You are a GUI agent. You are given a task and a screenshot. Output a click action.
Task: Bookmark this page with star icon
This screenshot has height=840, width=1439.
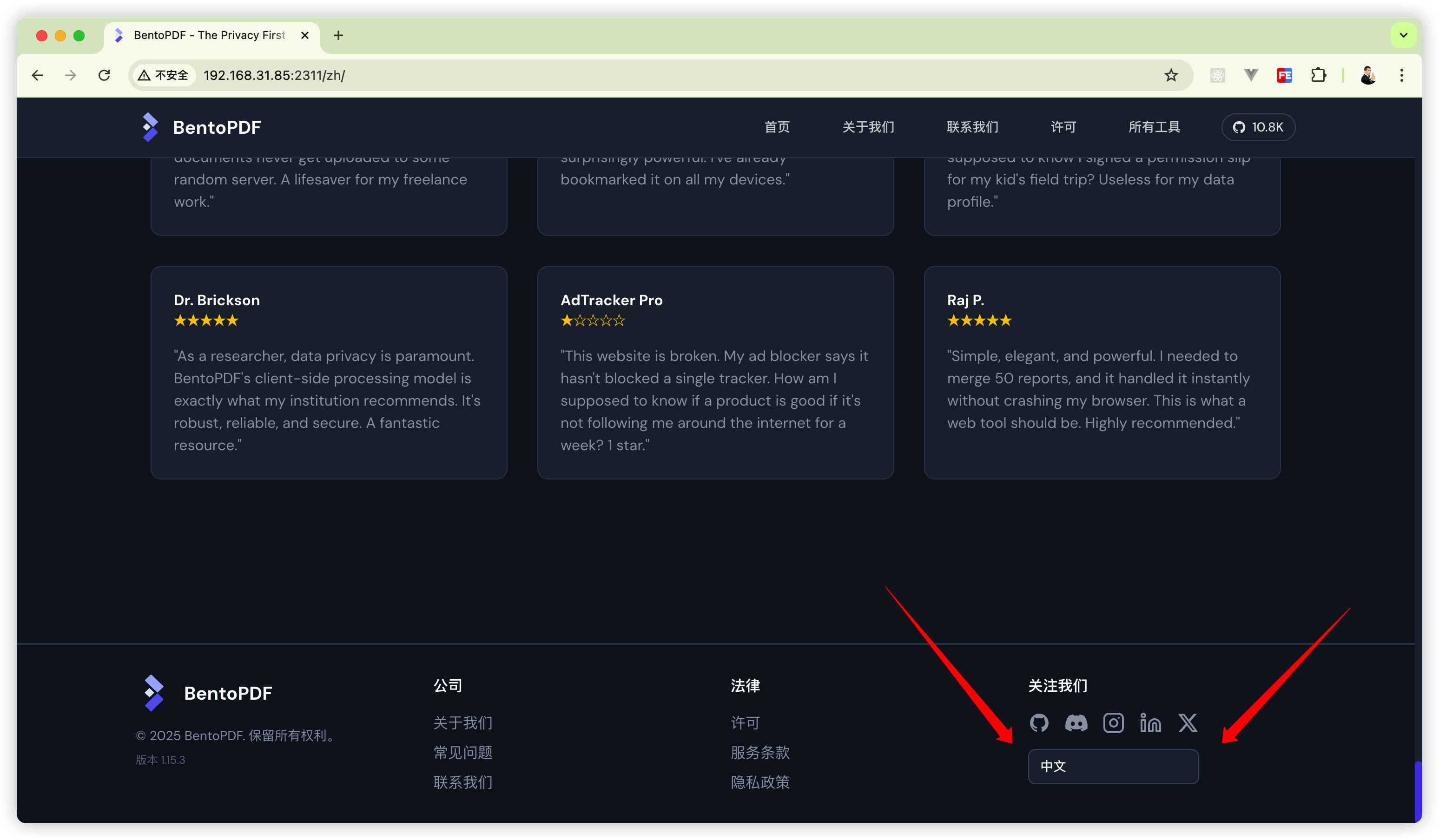[1171, 75]
